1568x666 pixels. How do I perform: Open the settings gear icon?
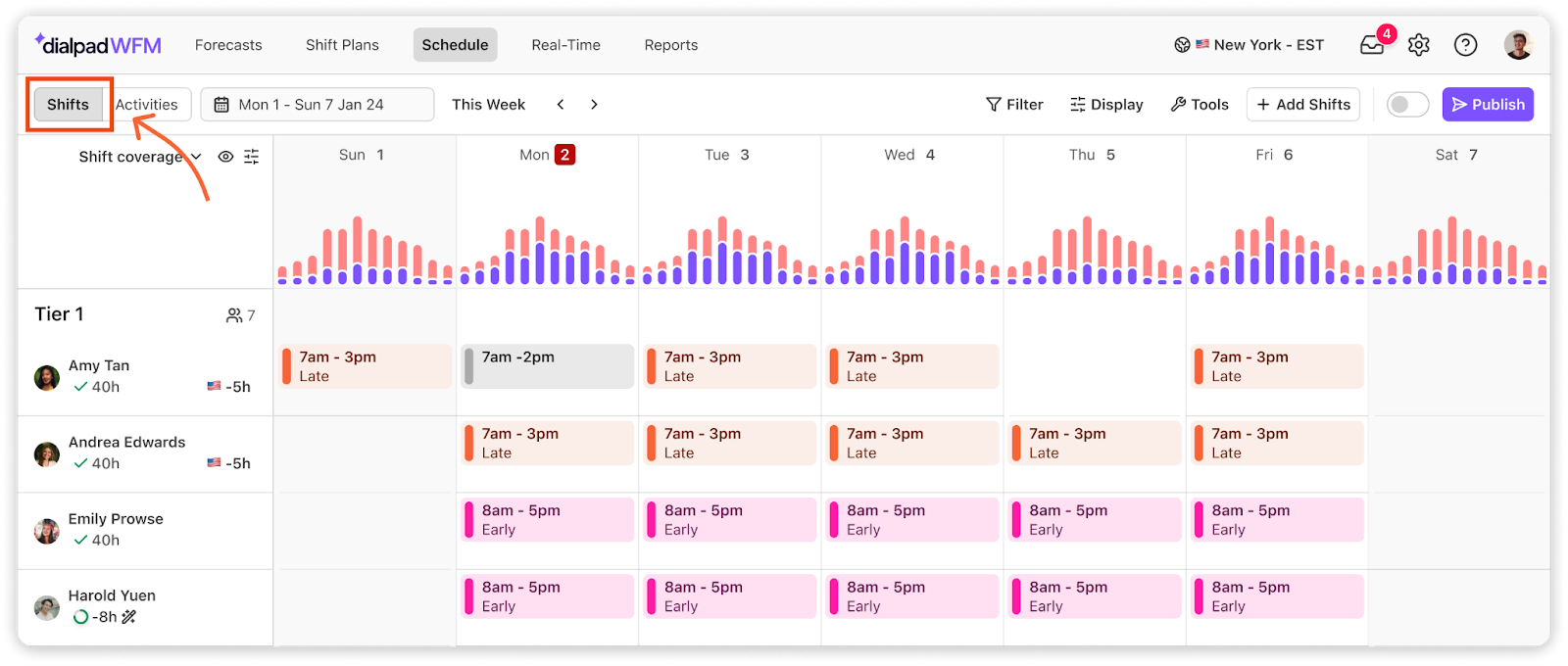click(x=1419, y=45)
